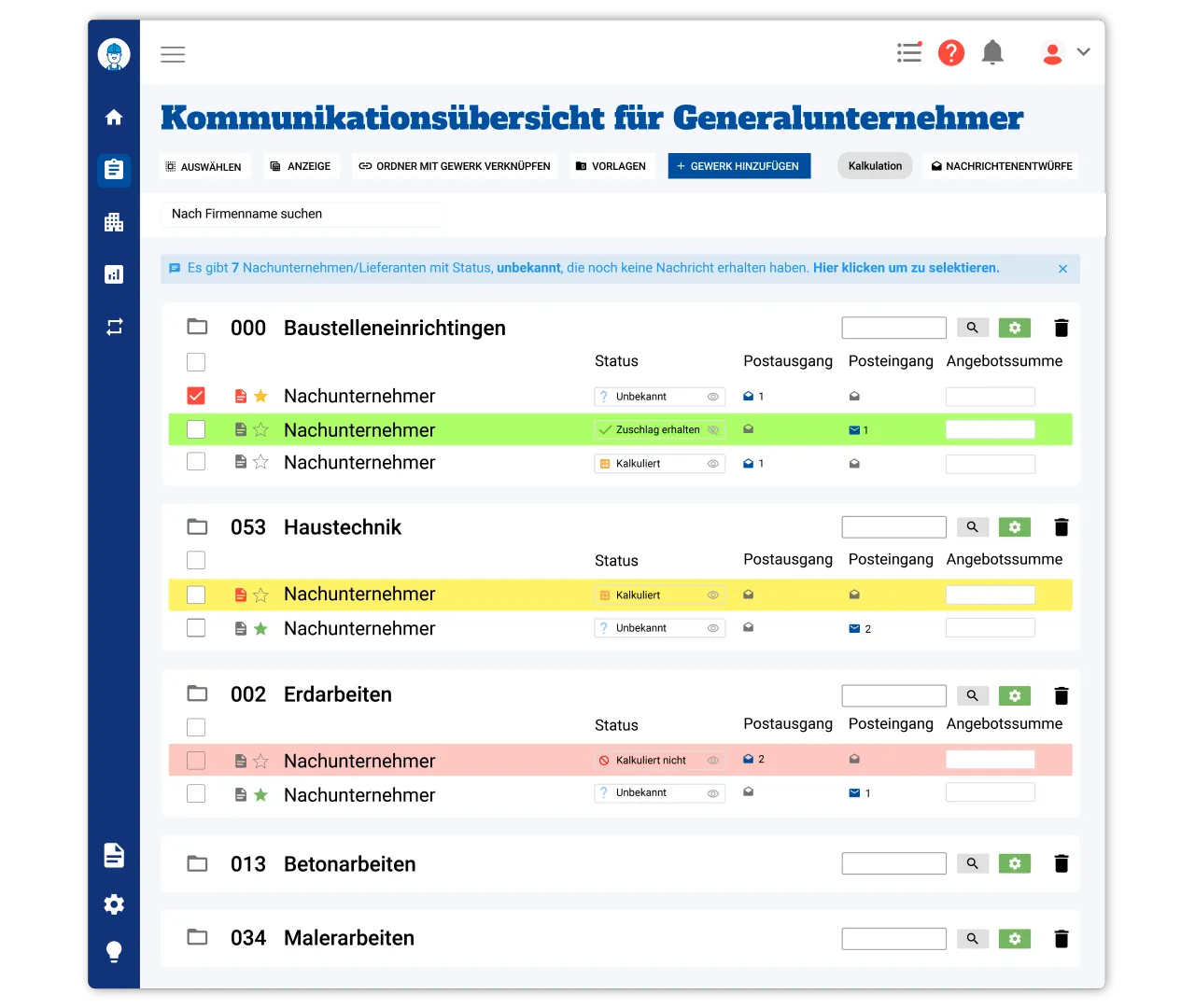Screen dimensions: 1195x1008
Task: Open the building icon in sidebar
Action: [x=114, y=222]
